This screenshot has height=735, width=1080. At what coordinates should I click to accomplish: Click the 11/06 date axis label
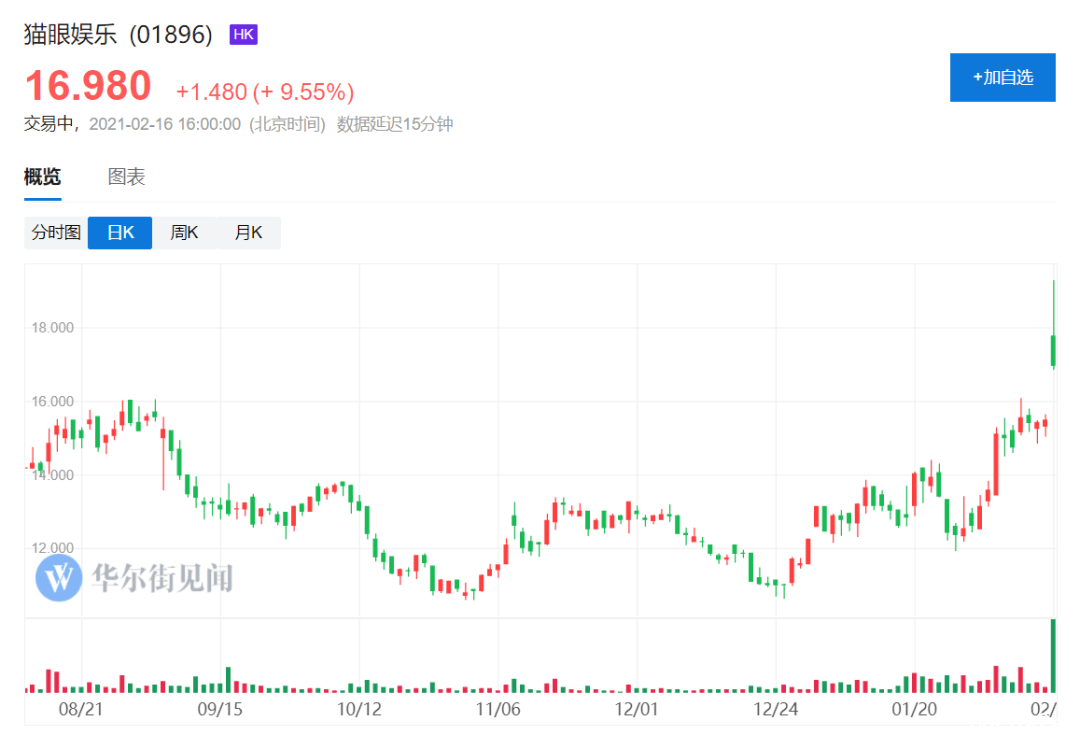pyautogui.click(x=498, y=710)
